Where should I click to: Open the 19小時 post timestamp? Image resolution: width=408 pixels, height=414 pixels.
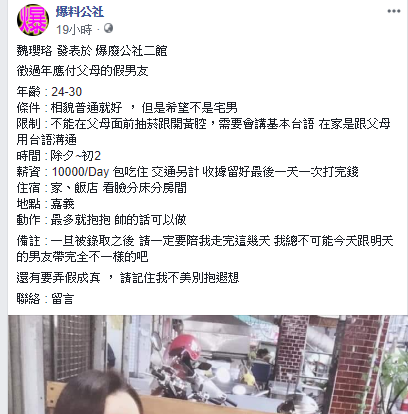(74, 30)
